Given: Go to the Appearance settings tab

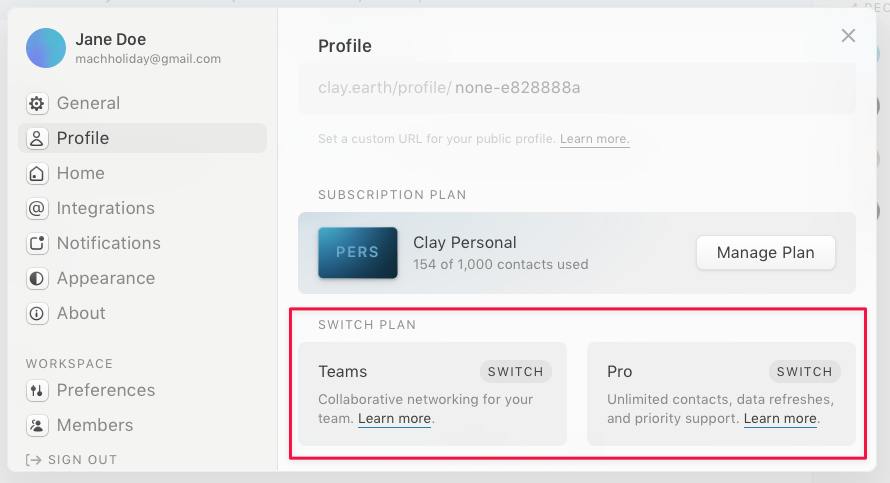Looking at the screenshot, I should pyautogui.click(x=105, y=279).
